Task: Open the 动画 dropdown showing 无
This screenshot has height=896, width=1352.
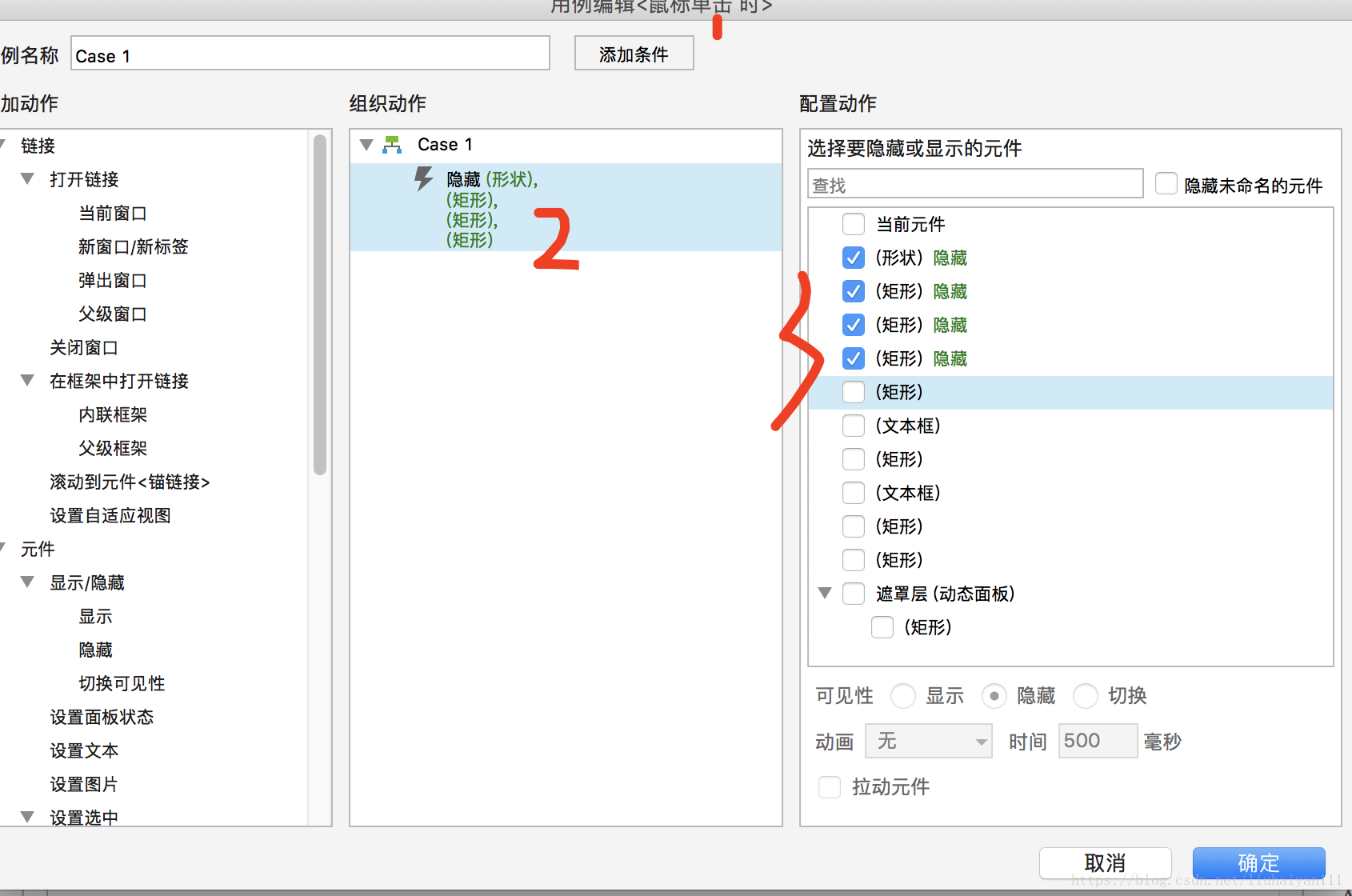Action: pyautogui.click(x=928, y=741)
